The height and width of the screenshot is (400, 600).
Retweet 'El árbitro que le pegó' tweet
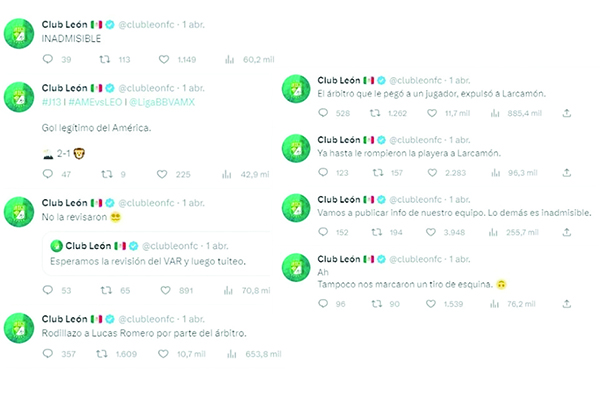tap(375, 113)
